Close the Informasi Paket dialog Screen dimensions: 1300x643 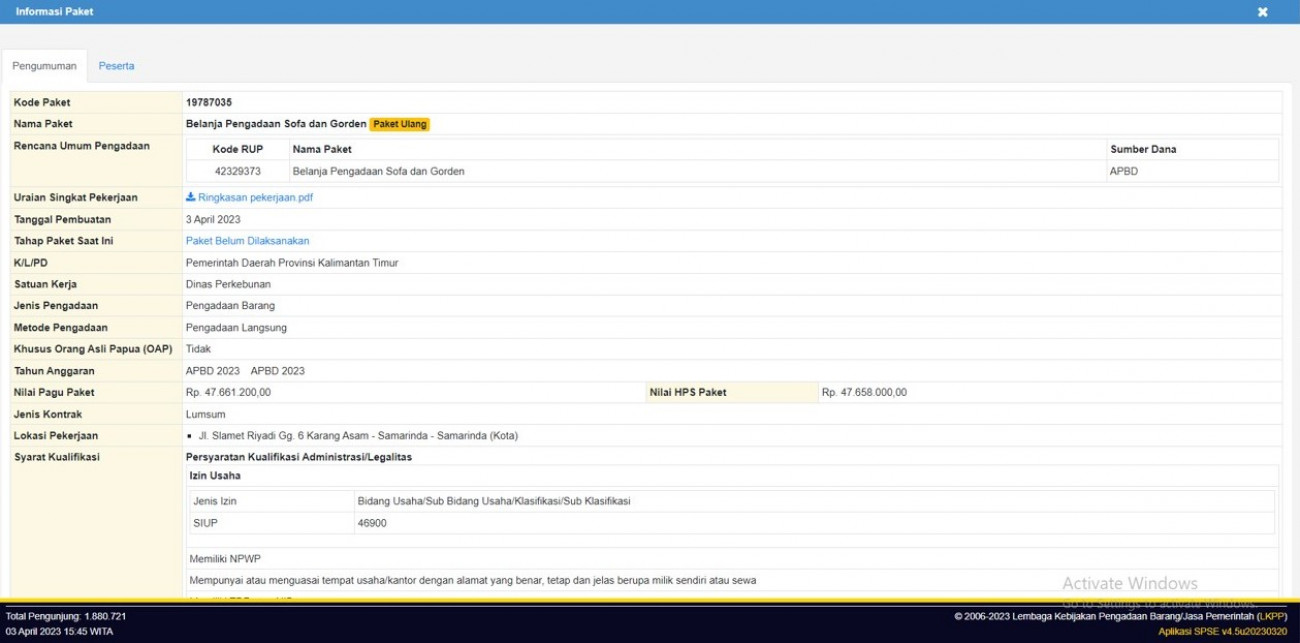(1262, 12)
